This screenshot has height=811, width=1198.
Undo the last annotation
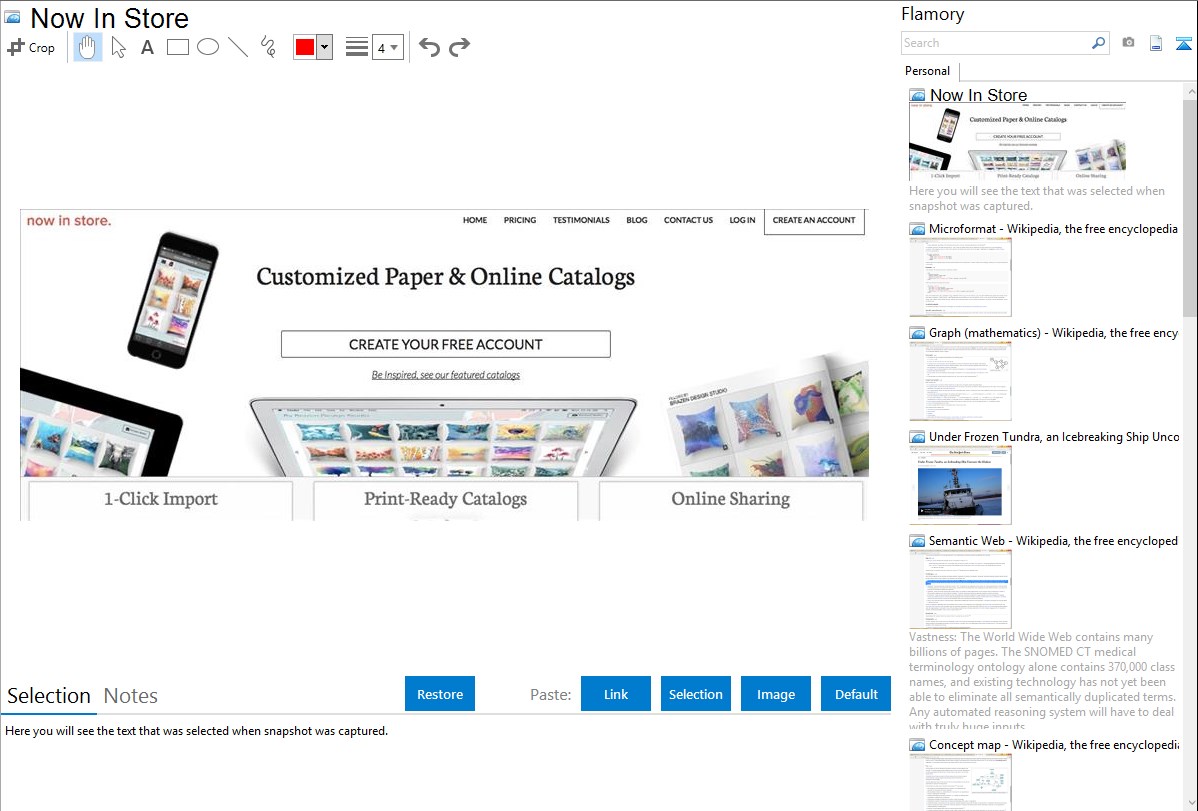click(x=429, y=47)
